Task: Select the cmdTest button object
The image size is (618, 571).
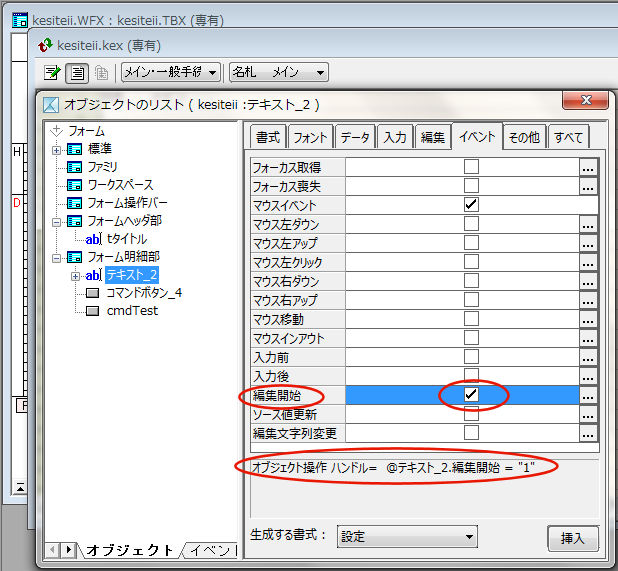Action: (x=132, y=311)
